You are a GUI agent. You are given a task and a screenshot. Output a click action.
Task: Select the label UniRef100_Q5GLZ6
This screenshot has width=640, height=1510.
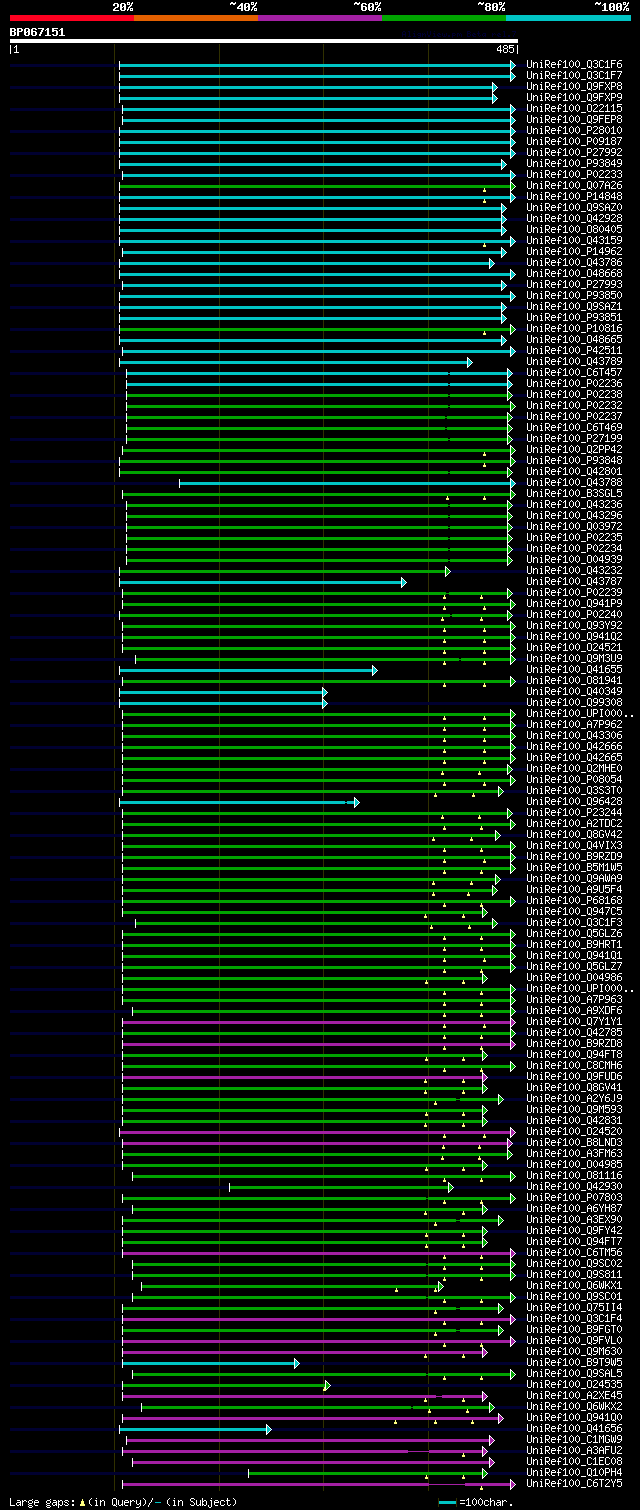click(575, 934)
